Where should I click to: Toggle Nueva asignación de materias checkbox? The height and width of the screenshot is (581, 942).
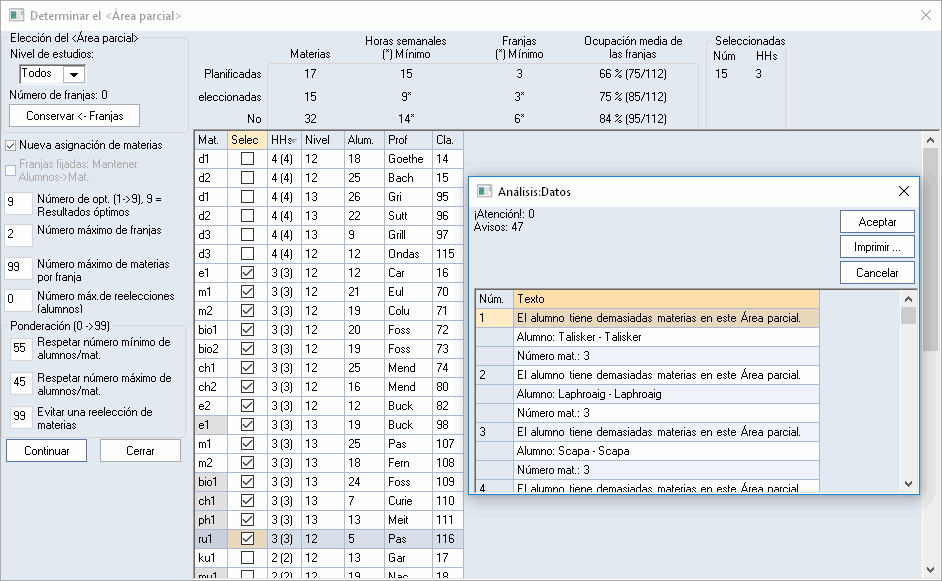point(10,145)
